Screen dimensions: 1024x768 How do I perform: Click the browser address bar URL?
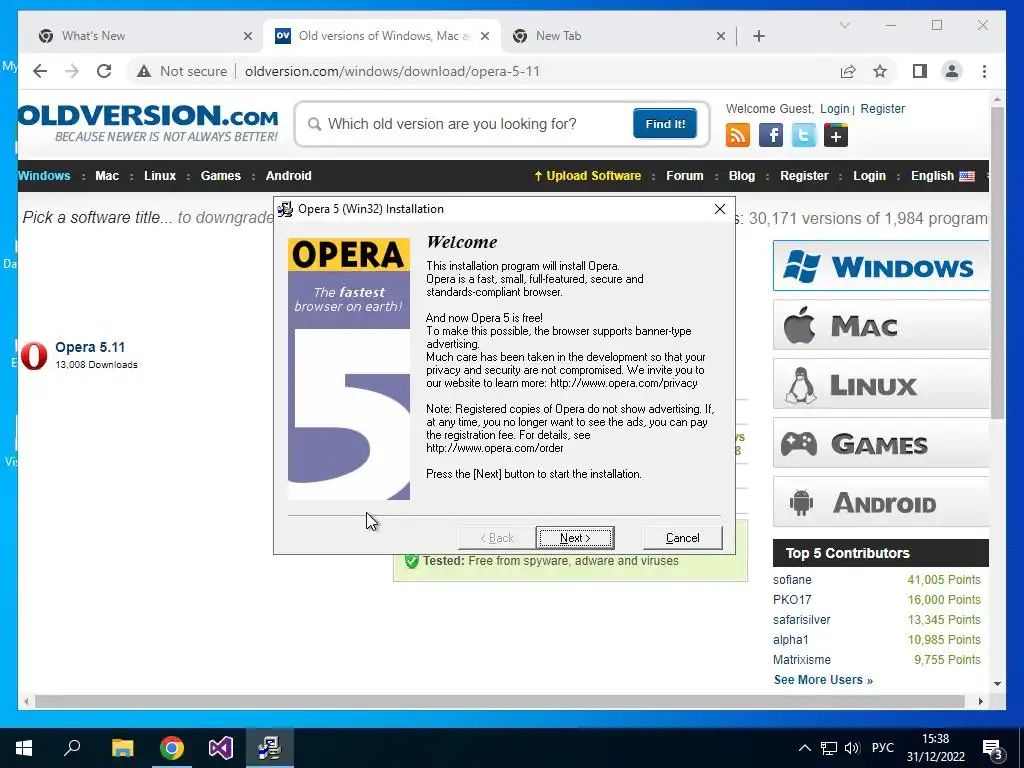[x=392, y=71]
